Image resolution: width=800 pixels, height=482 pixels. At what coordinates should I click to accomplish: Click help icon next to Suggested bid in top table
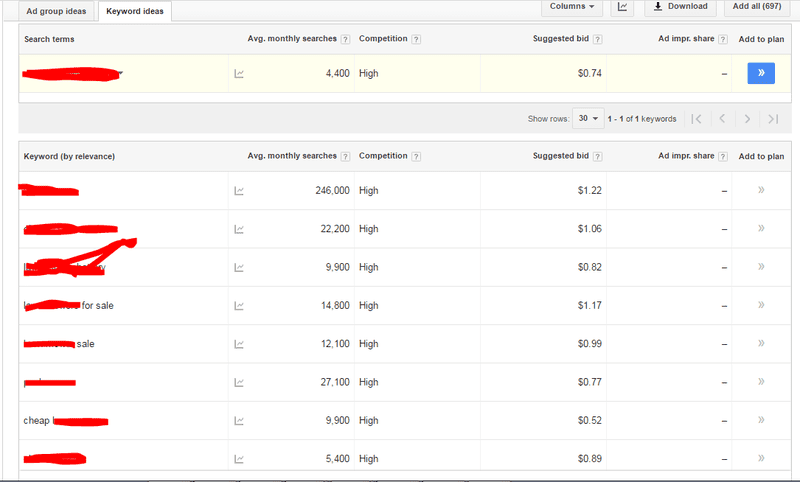coord(598,39)
